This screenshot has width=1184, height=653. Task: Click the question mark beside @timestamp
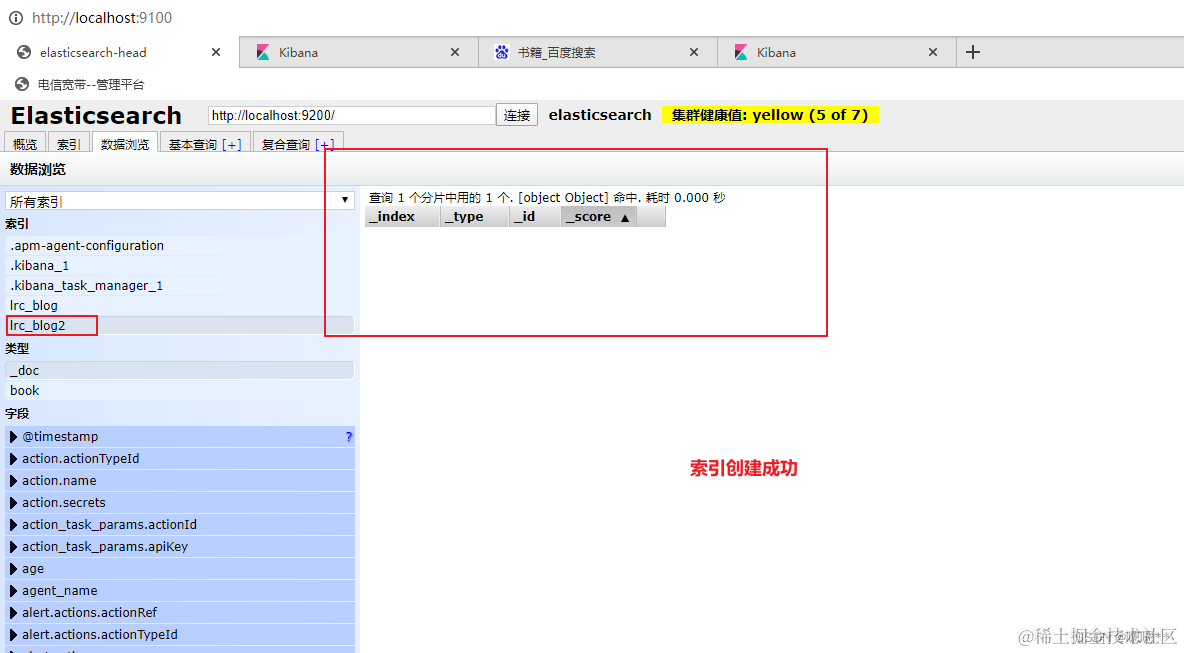pos(349,436)
